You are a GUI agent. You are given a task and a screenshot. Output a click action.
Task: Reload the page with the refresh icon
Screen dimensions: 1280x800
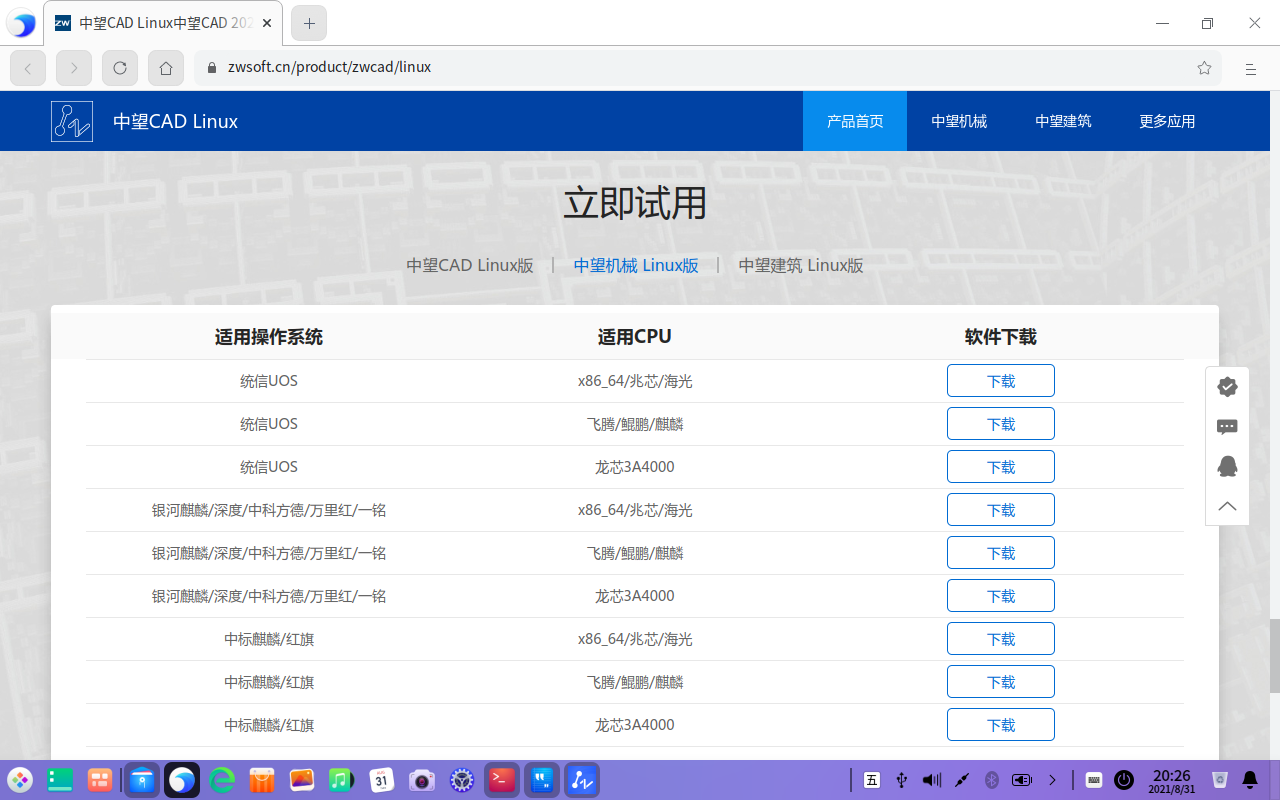coord(120,68)
